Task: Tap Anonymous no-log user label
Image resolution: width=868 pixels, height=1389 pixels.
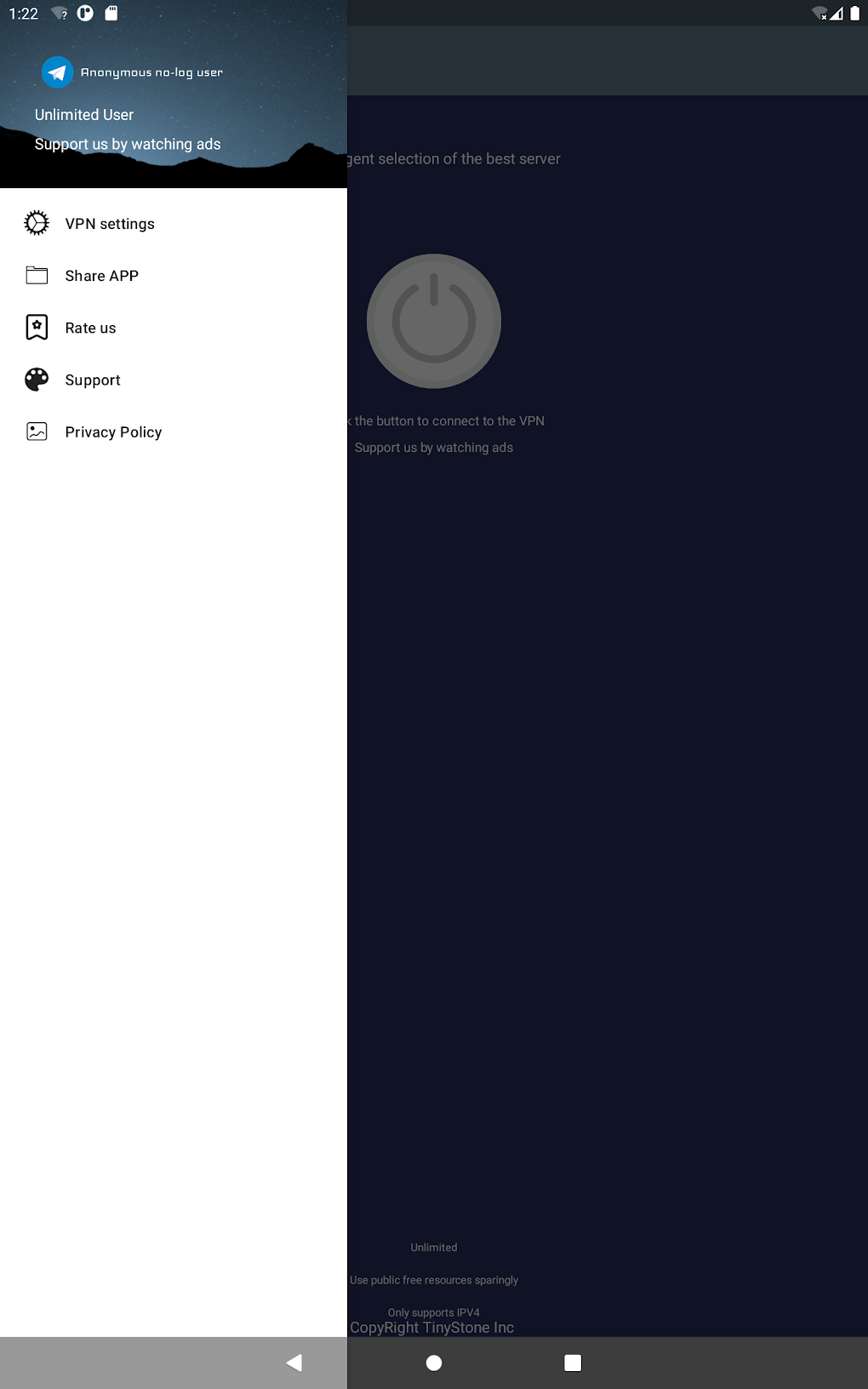Action: [x=151, y=72]
